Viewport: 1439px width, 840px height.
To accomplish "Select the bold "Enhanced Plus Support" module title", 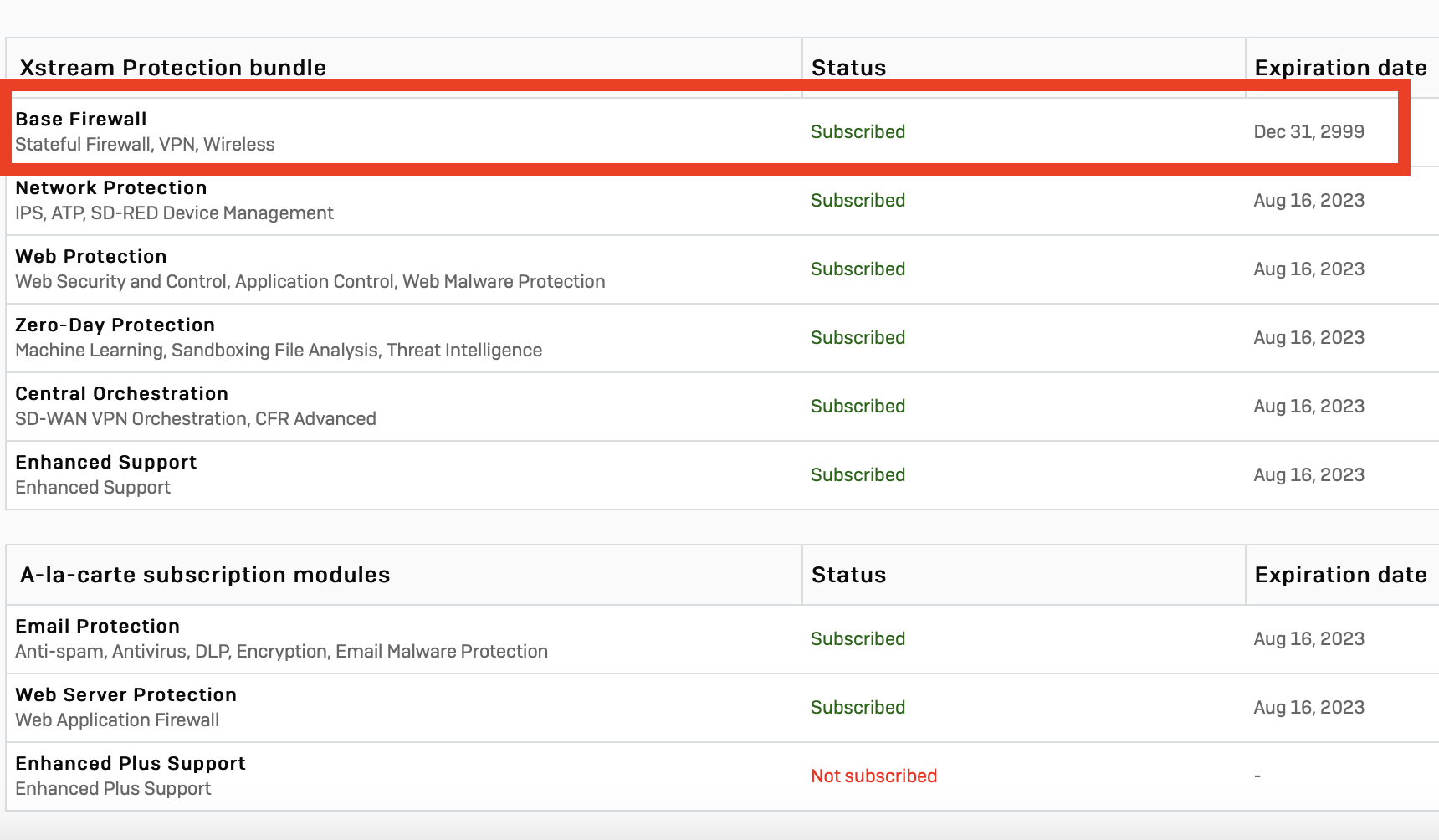I will (x=131, y=763).
